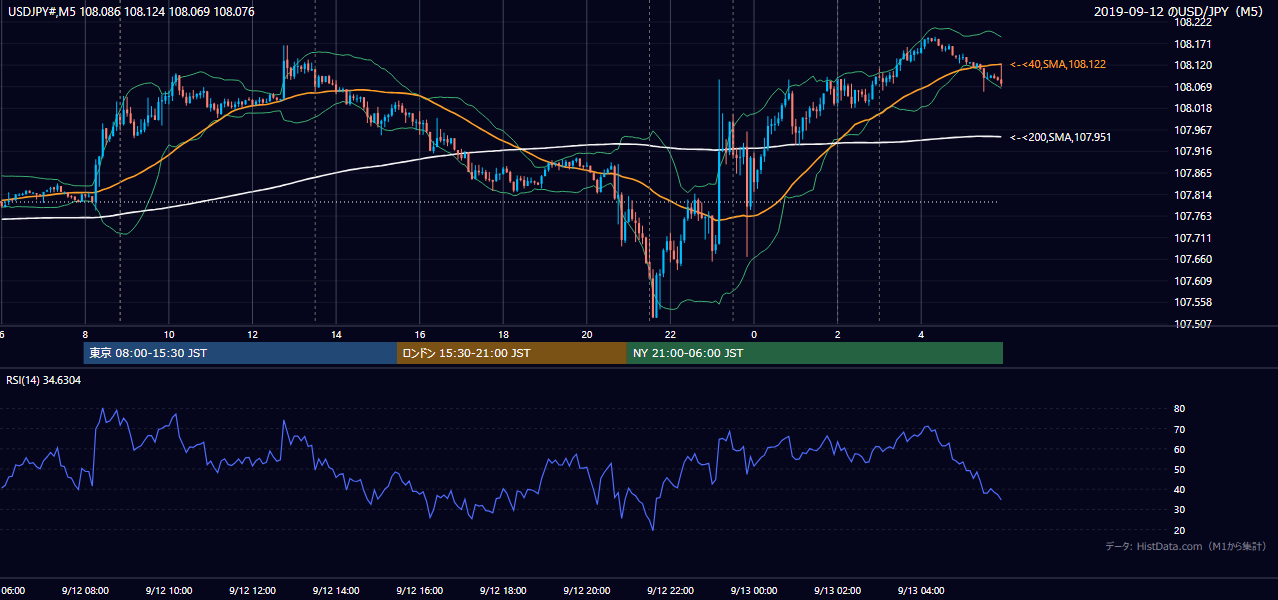The width and height of the screenshot is (1278, 600).
Task: Click price axis value 107.916
Action: coord(1193,151)
